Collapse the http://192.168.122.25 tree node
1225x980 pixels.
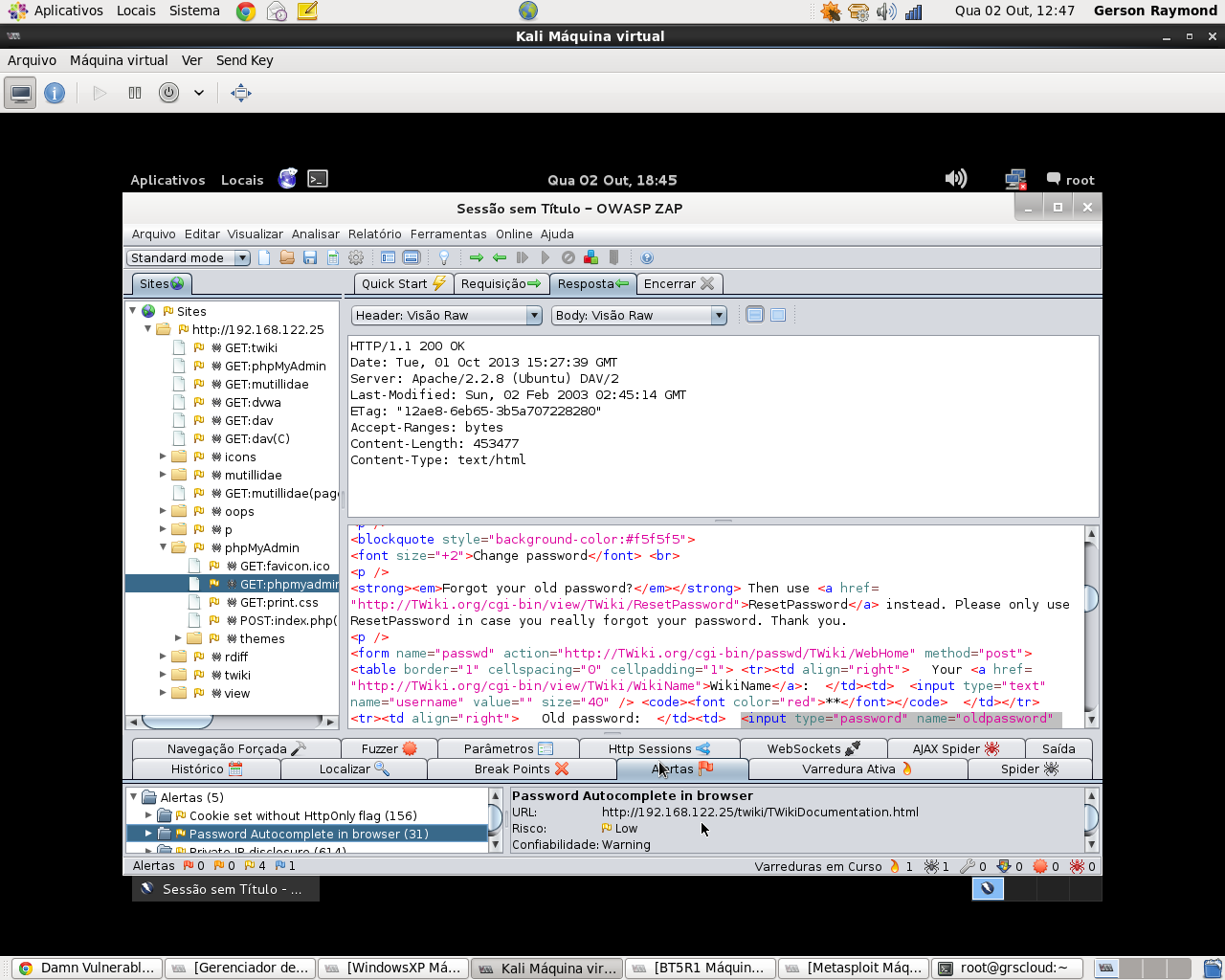[148, 328]
